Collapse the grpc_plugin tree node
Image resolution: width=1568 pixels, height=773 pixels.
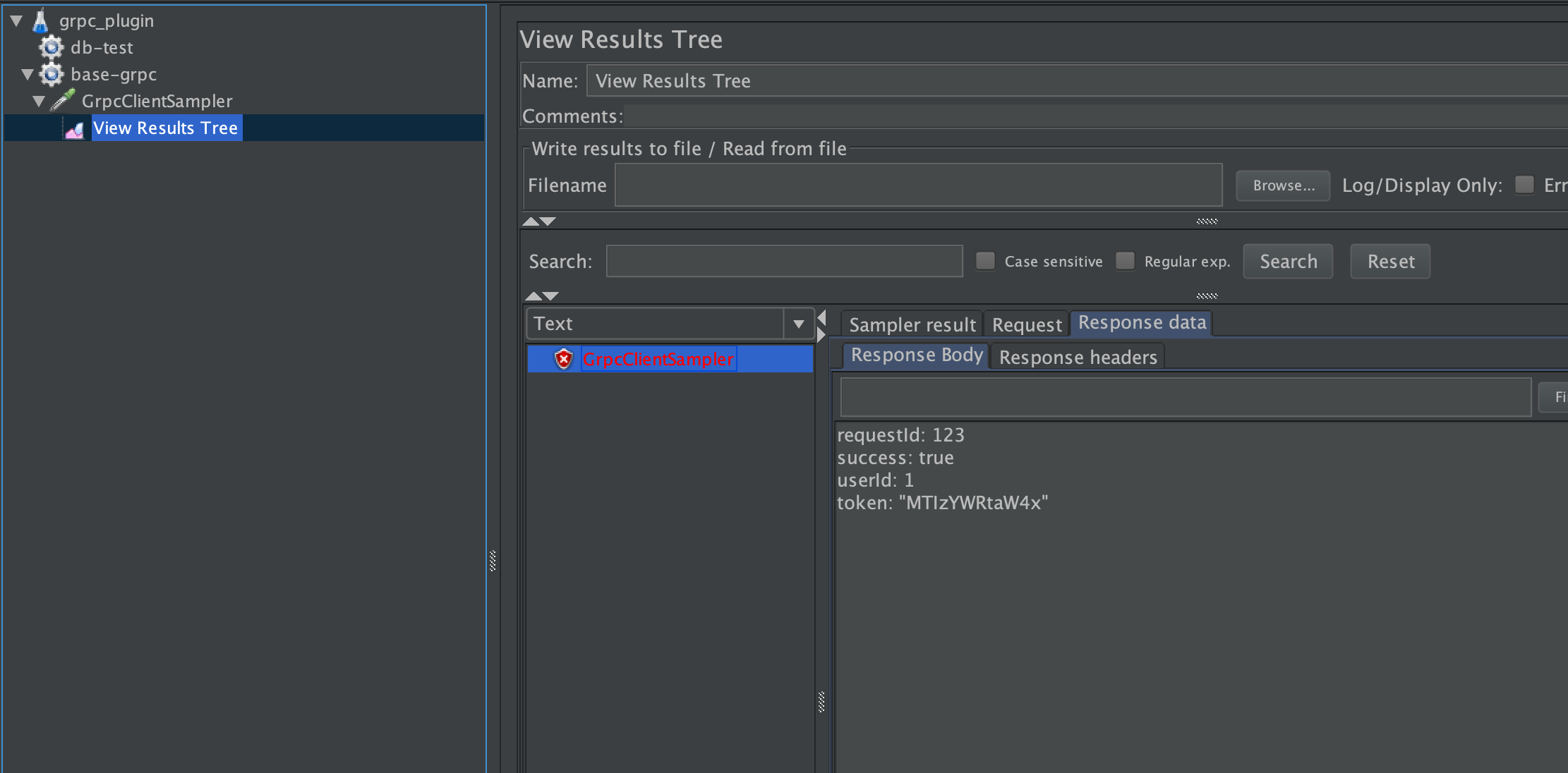(x=17, y=20)
